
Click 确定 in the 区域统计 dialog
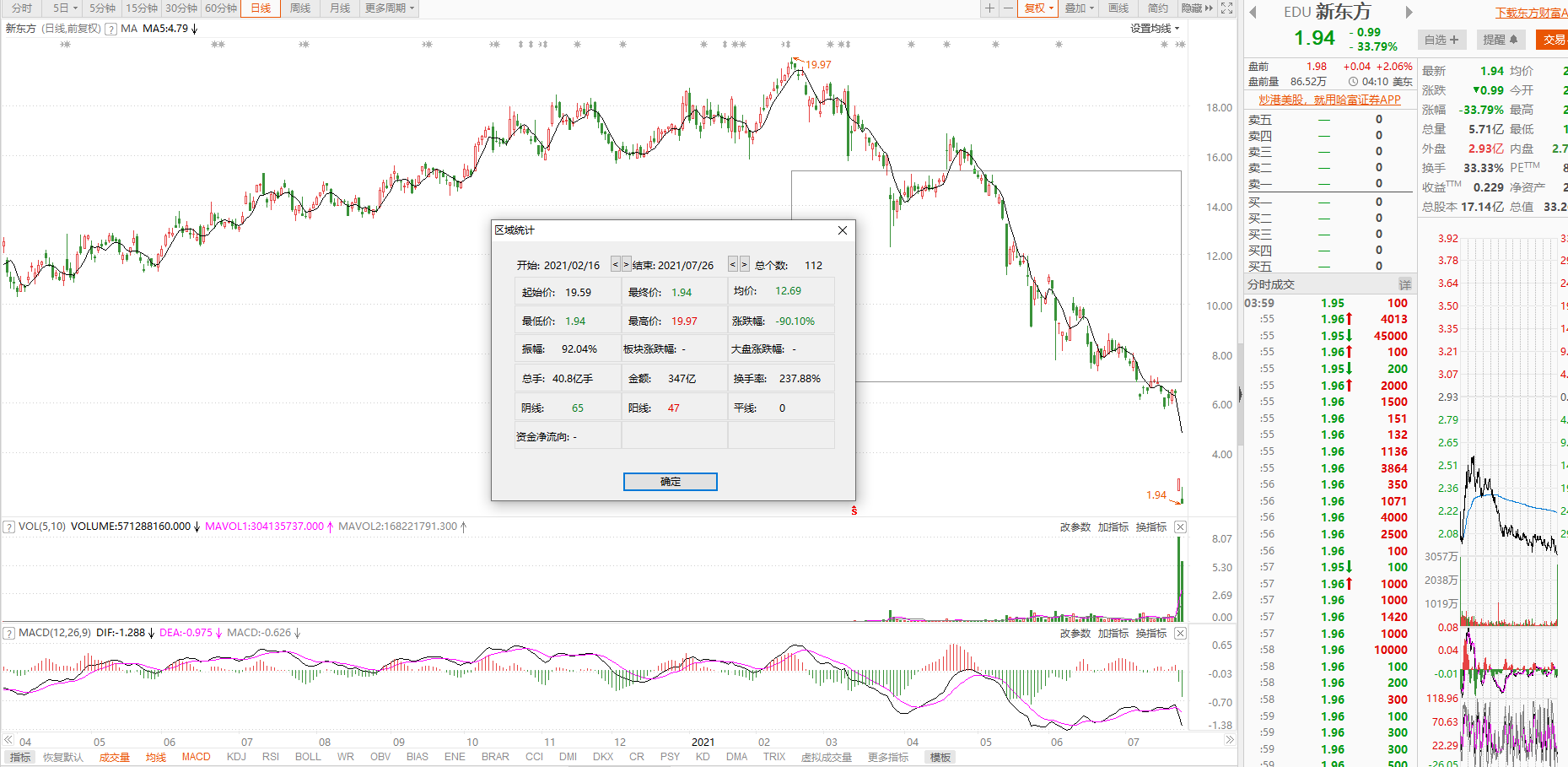[x=670, y=481]
